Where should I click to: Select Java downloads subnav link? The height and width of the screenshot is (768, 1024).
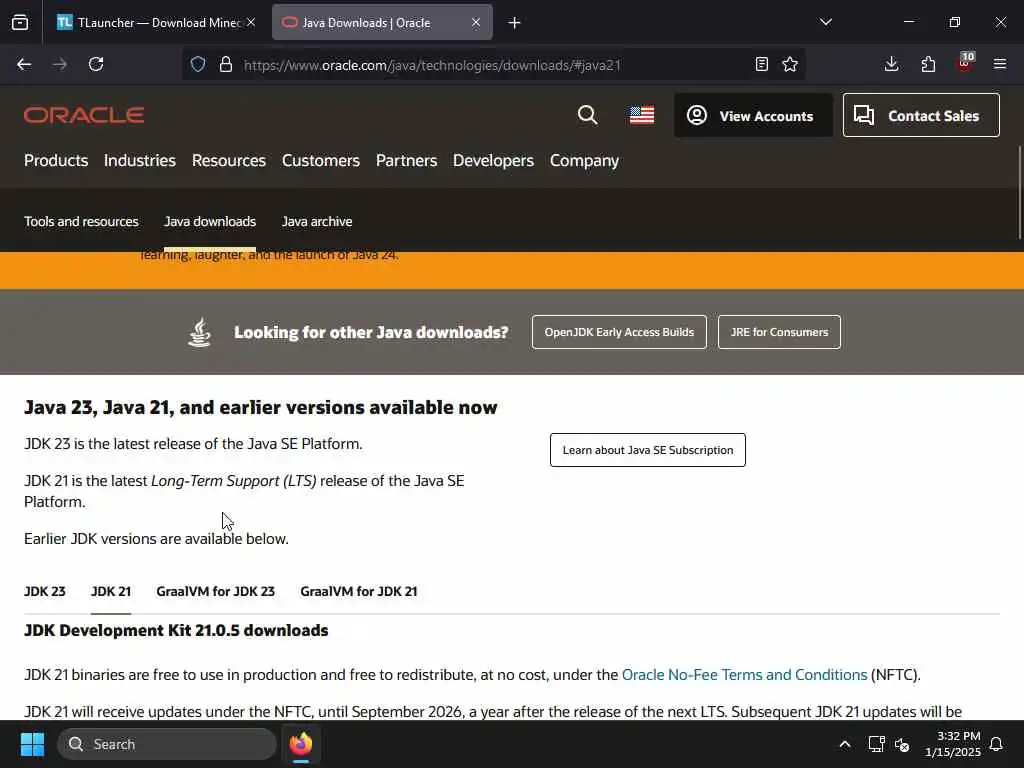click(x=210, y=221)
